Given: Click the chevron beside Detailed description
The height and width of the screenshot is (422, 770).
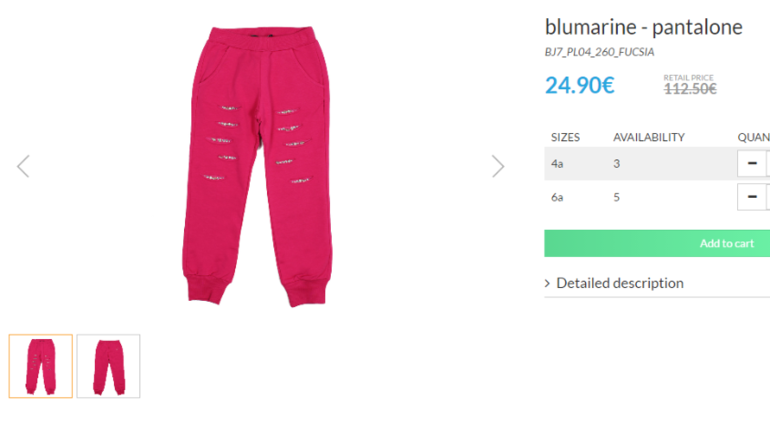Looking at the screenshot, I should coord(548,283).
